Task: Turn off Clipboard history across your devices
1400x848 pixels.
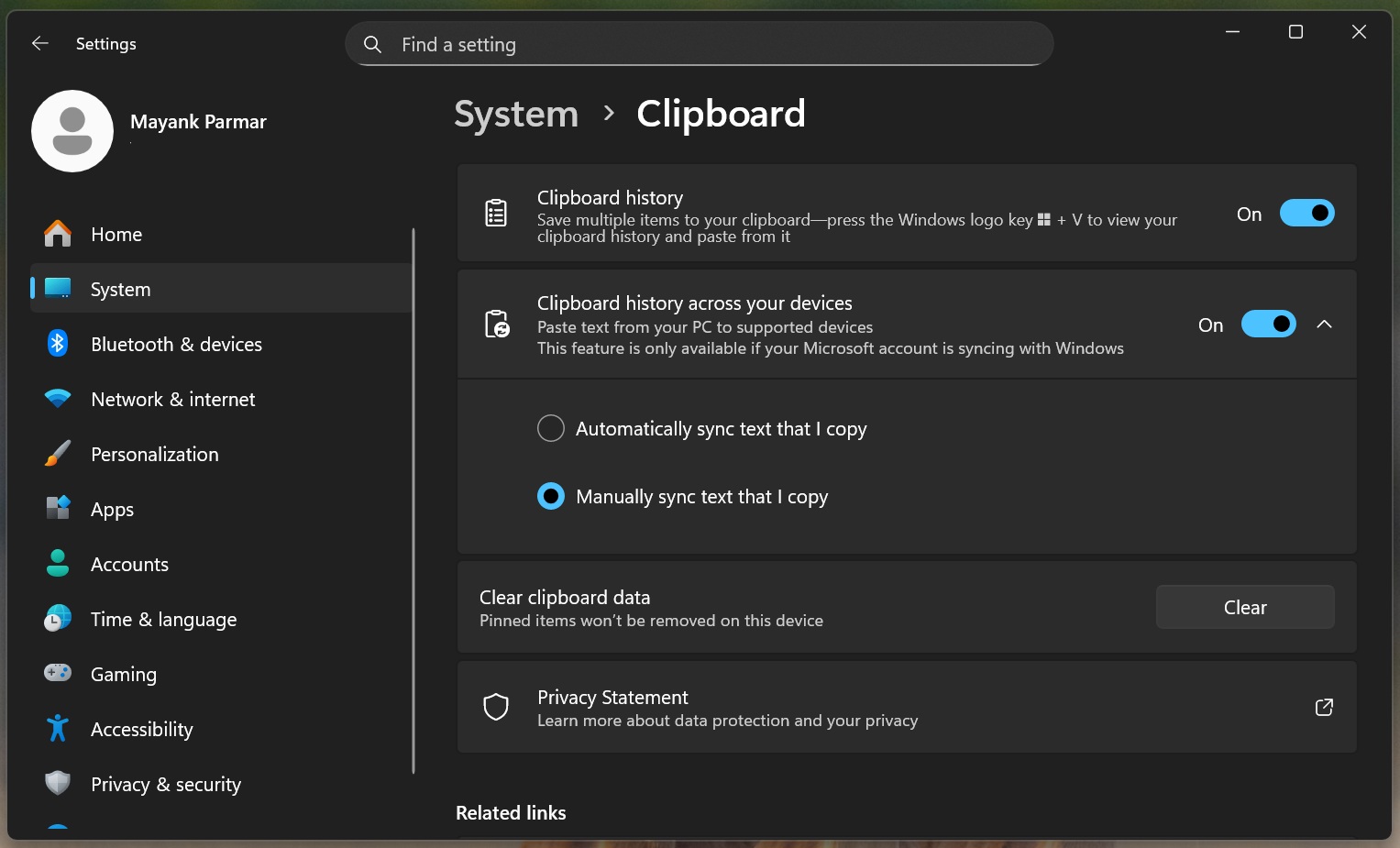Action: click(1268, 324)
